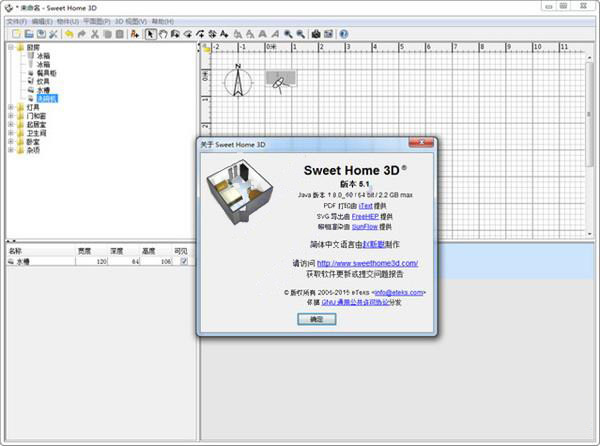Click the Redo arrow icon
The width and height of the screenshot is (600, 446).
point(82,34)
